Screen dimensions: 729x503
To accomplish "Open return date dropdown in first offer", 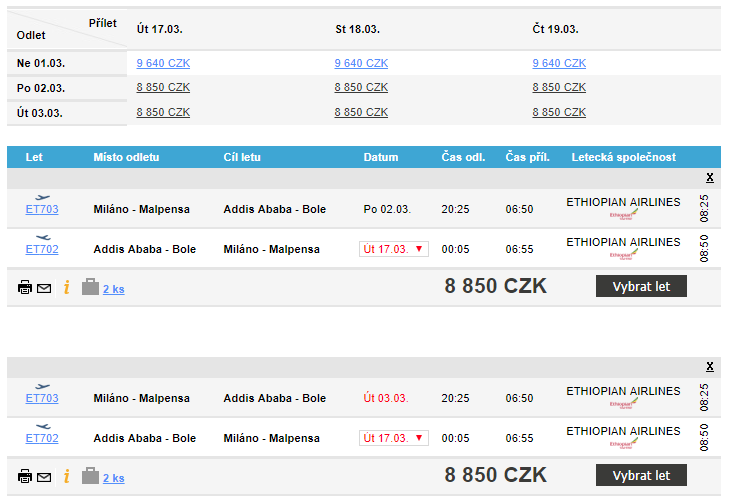I will [x=394, y=249].
